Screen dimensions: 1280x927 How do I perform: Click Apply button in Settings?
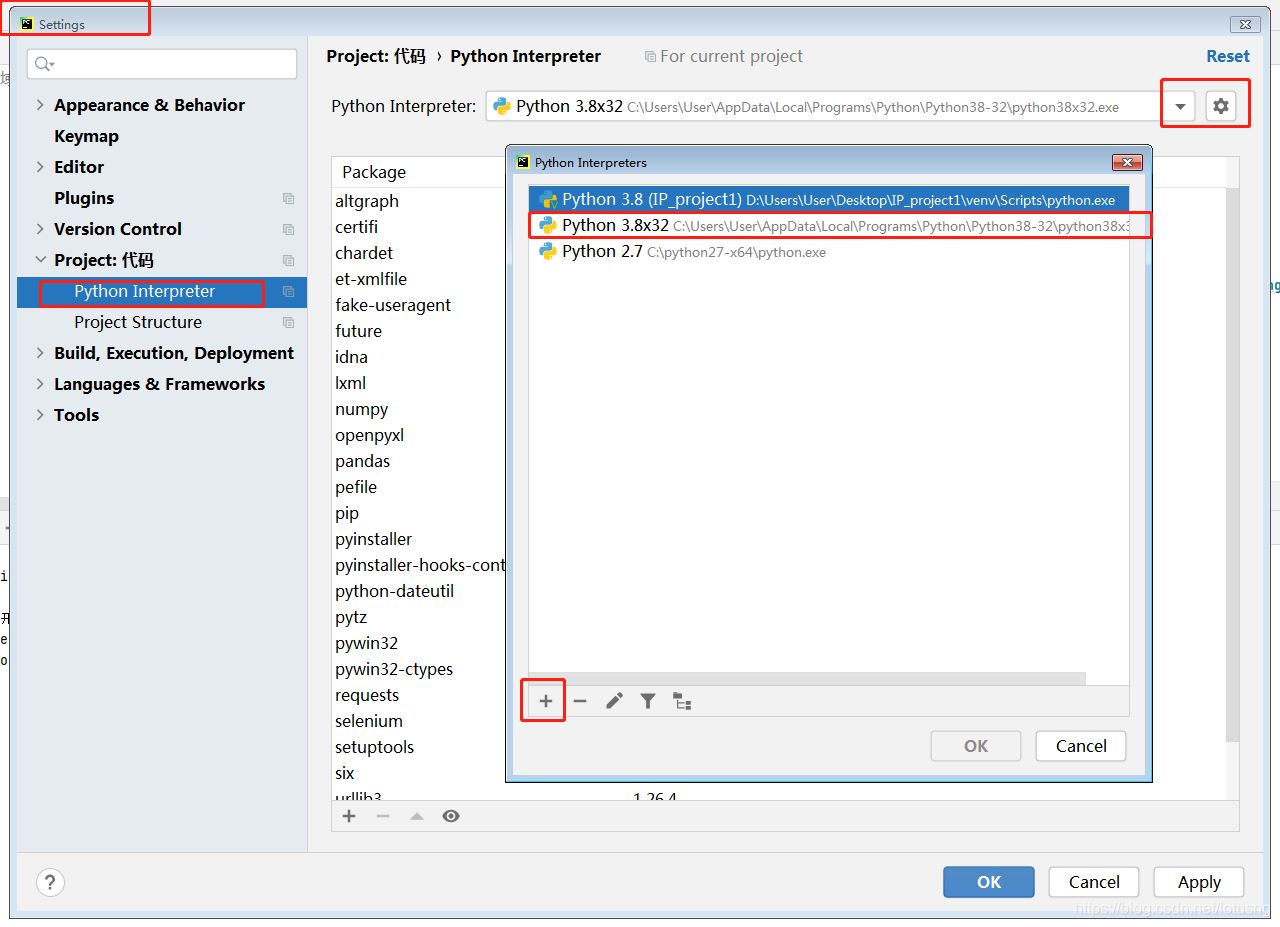1198,882
